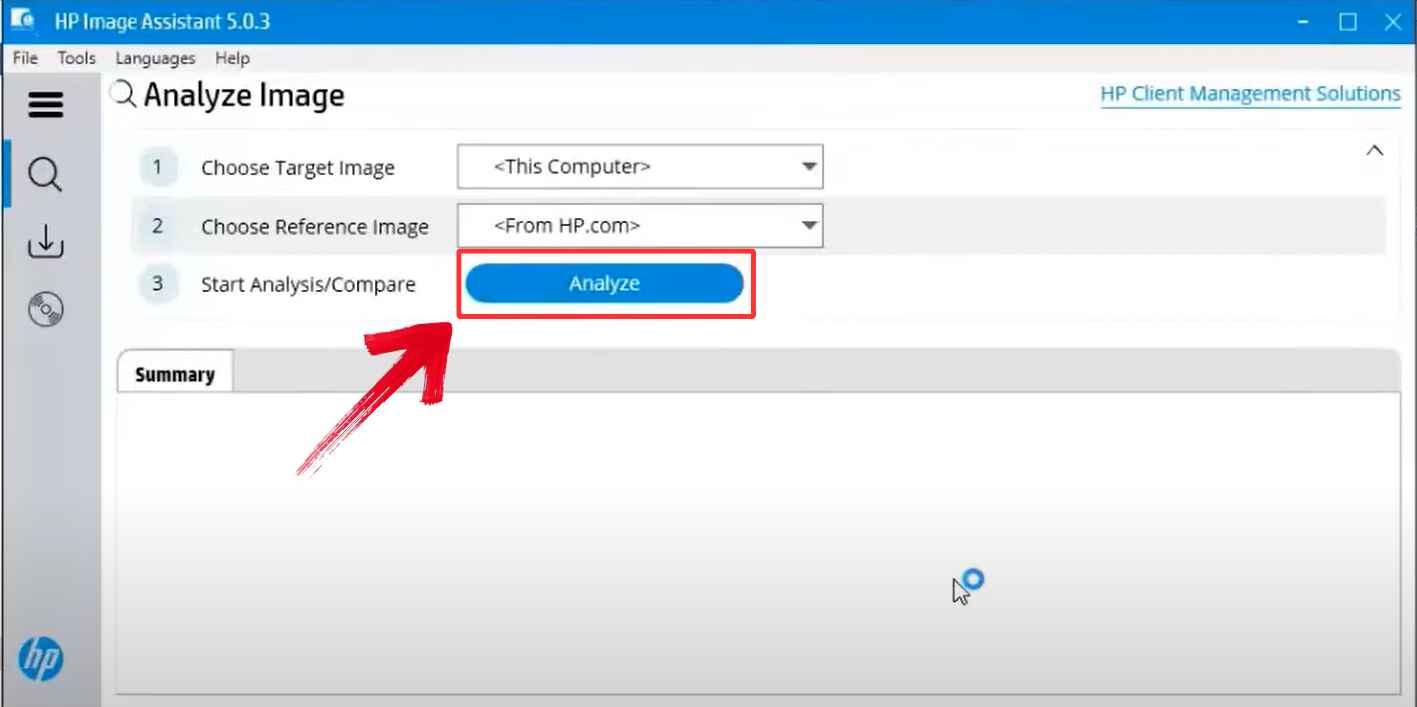Expand the Choose Target Image dropdown

point(640,167)
